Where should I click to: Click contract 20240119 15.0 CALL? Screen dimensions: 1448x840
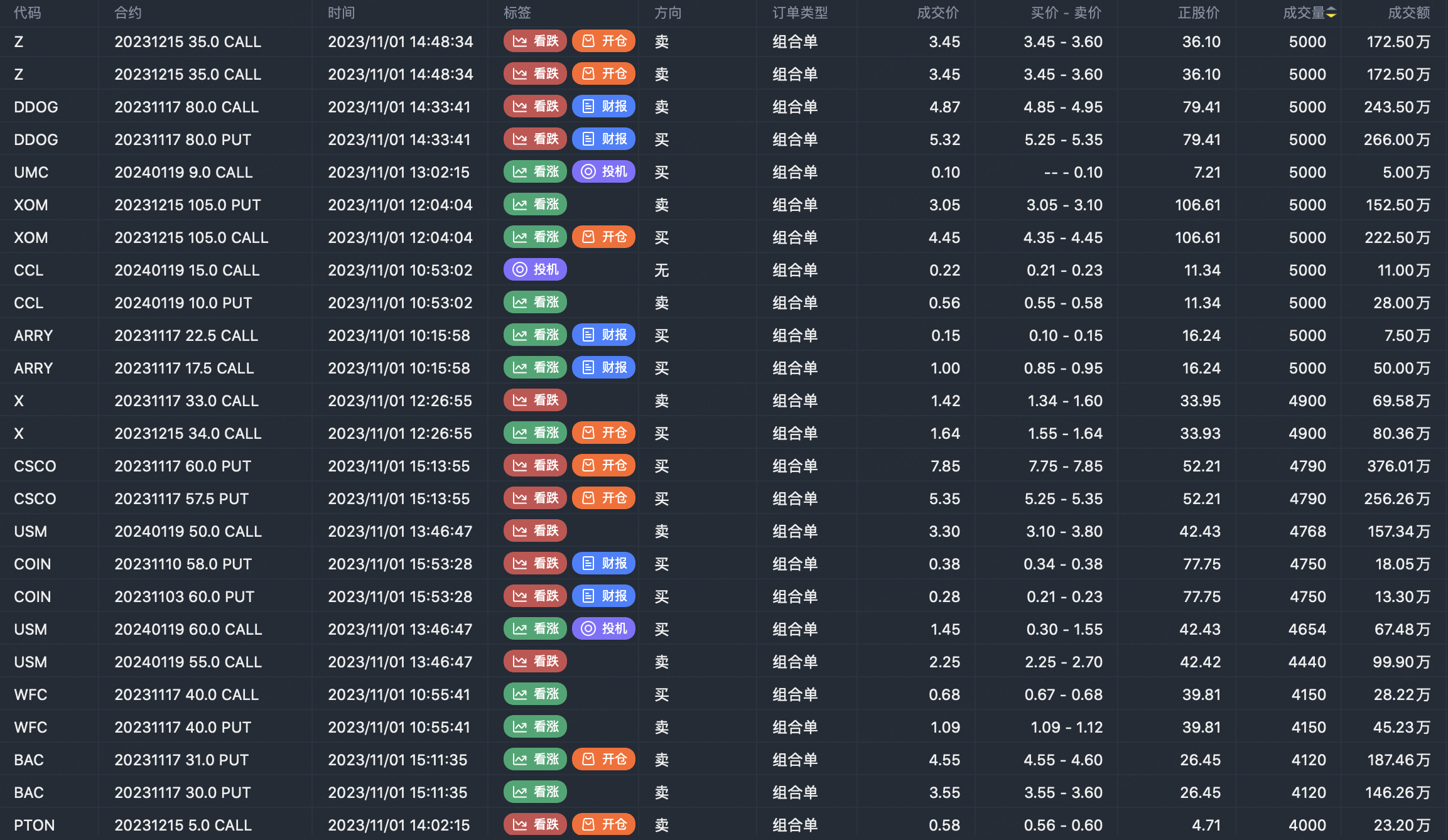(x=187, y=270)
